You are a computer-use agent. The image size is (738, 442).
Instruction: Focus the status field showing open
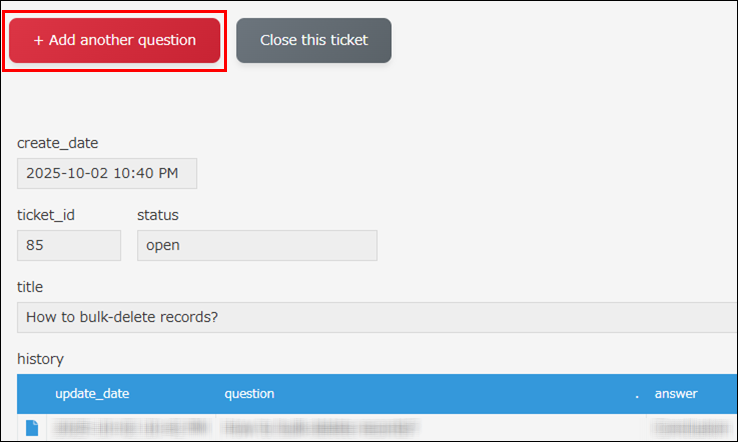(x=256, y=245)
